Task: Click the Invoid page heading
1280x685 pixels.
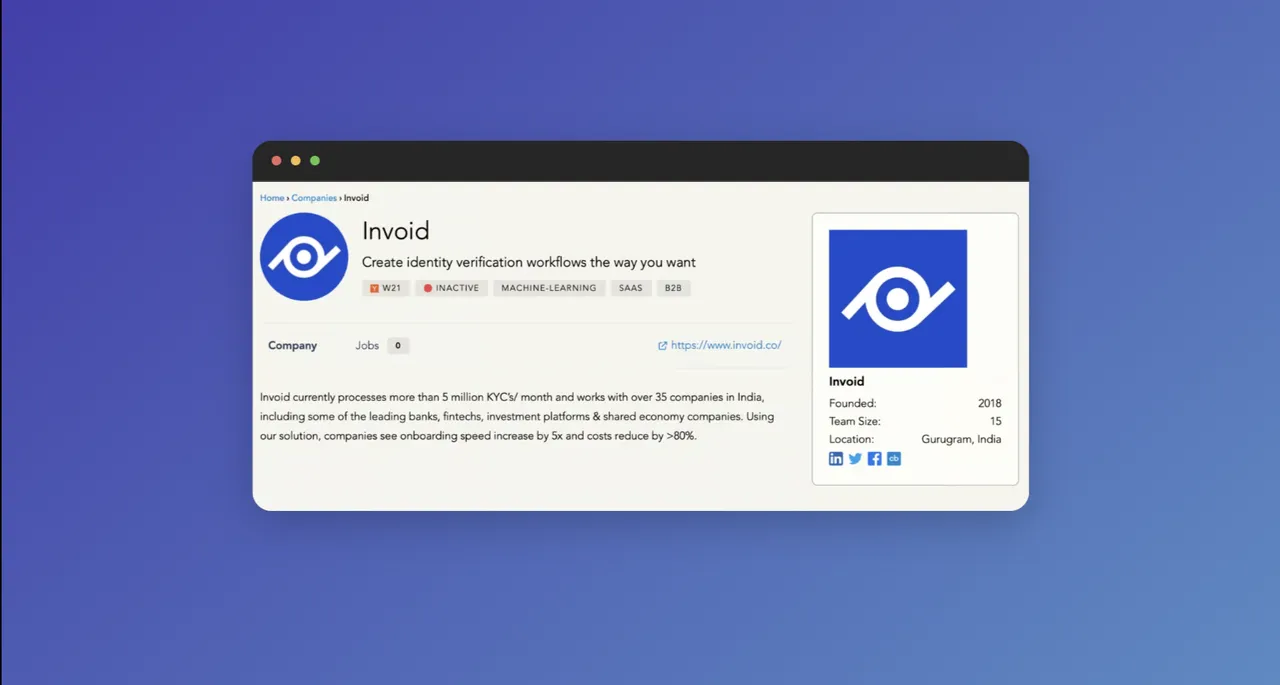Action: point(396,231)
